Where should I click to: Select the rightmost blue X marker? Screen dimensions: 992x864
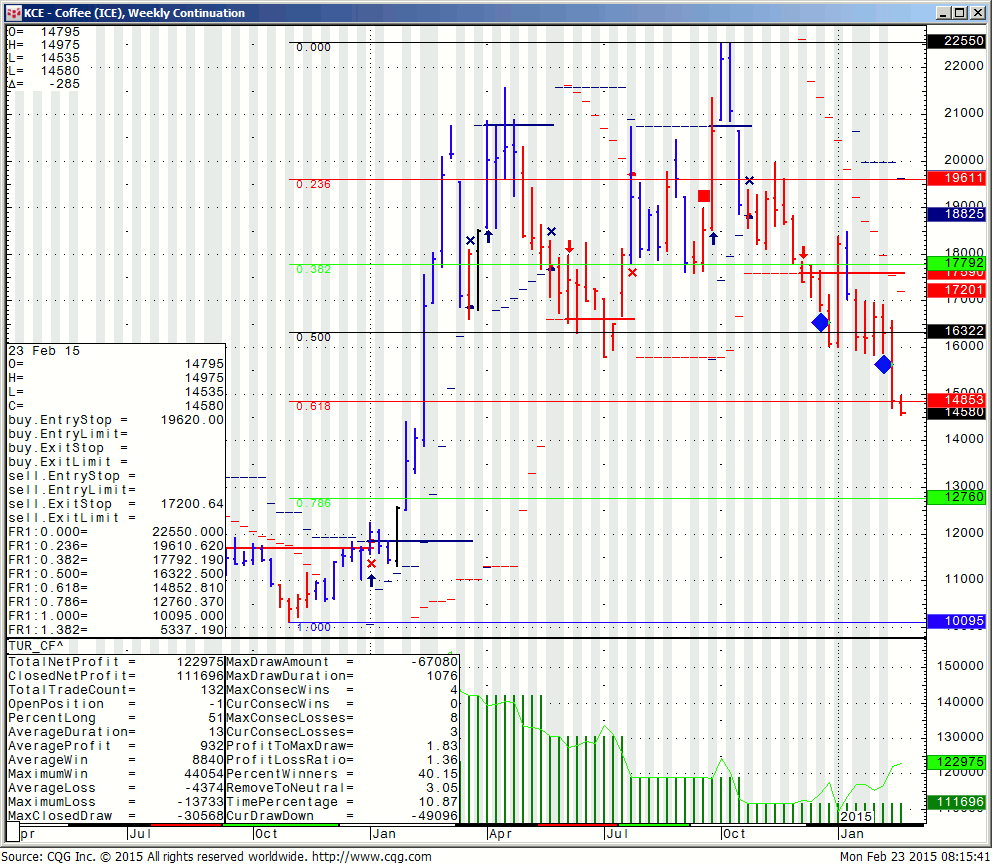coord(749,181)
